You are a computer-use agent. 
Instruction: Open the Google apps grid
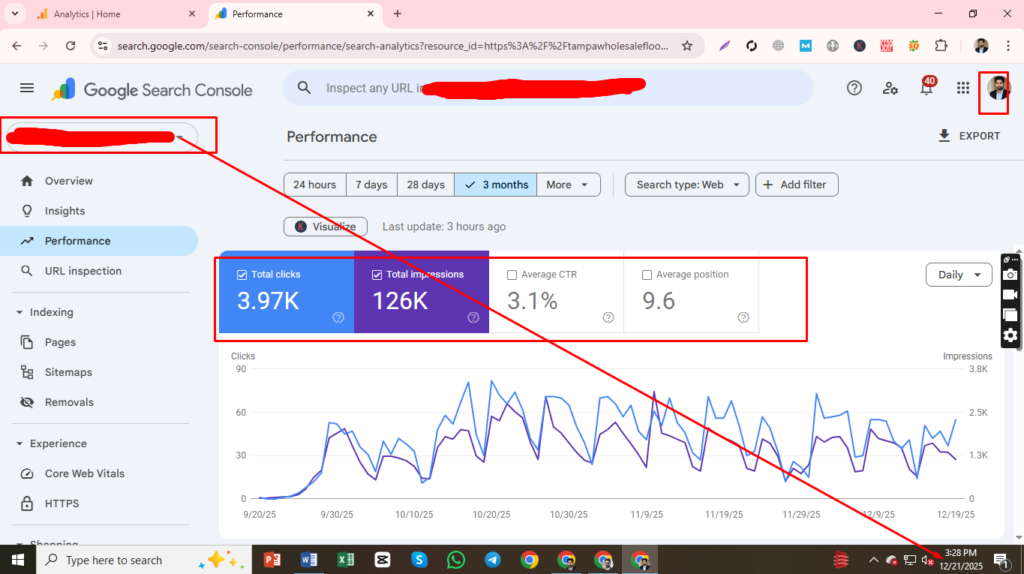pyautogui.click(x=963, y=88)
